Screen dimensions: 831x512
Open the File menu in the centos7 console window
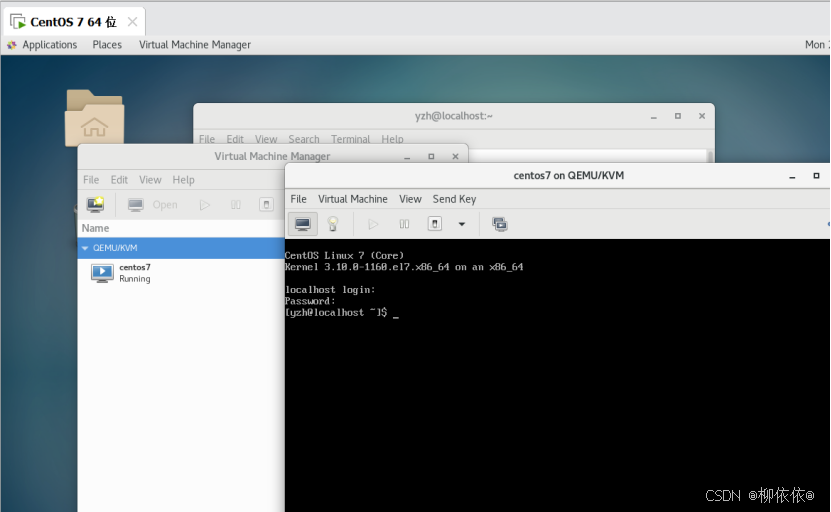[298, 199]
